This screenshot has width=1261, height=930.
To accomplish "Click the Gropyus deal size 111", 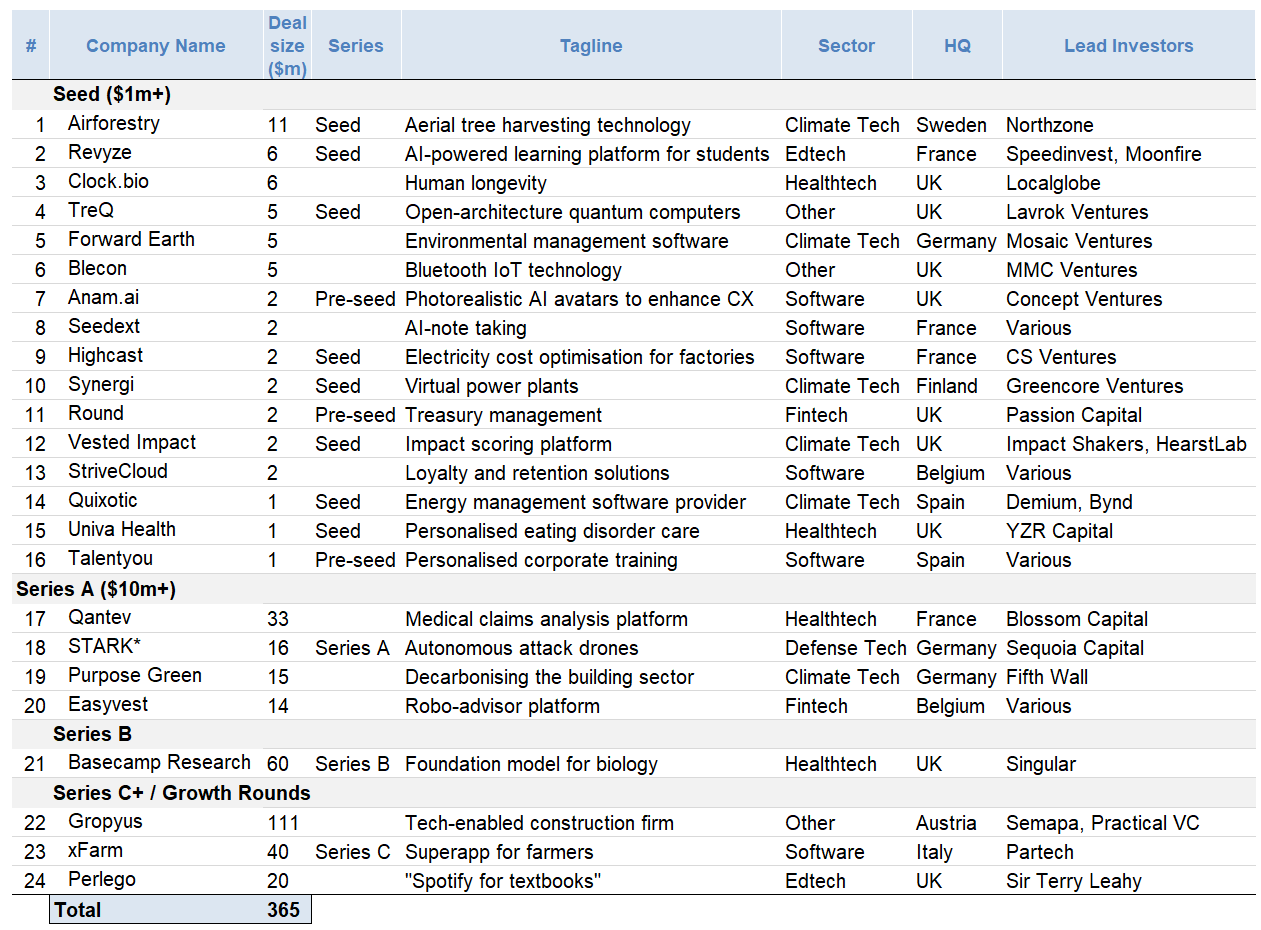I will [283, 823].
